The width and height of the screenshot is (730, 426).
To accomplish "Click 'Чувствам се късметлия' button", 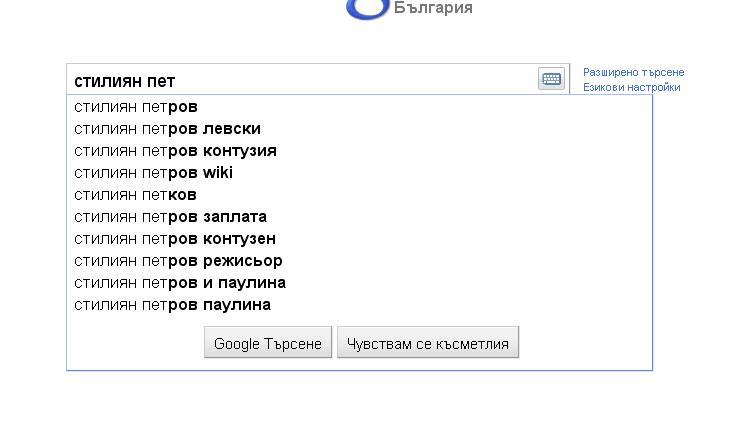I will pos(428,343).
